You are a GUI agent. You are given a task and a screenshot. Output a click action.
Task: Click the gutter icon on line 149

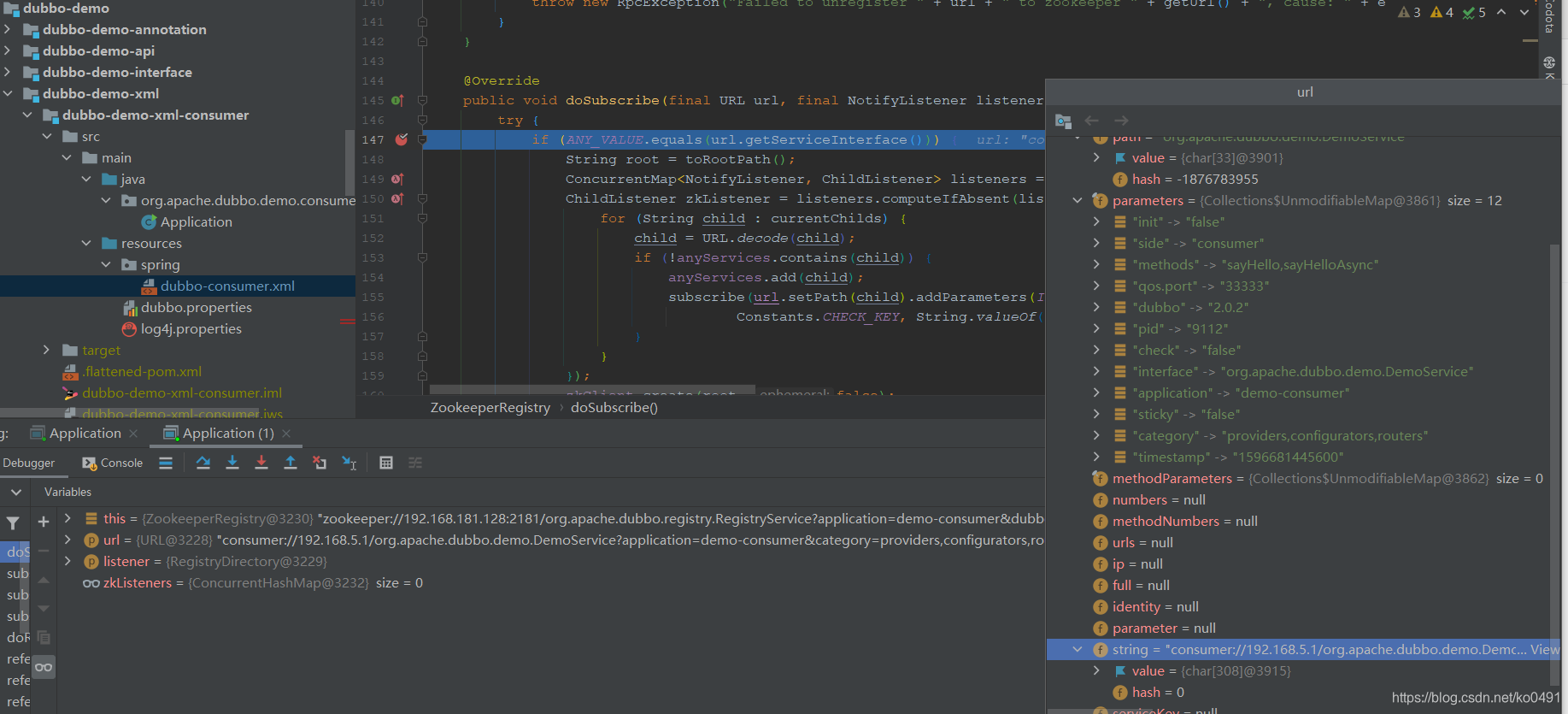pos(397,179)
